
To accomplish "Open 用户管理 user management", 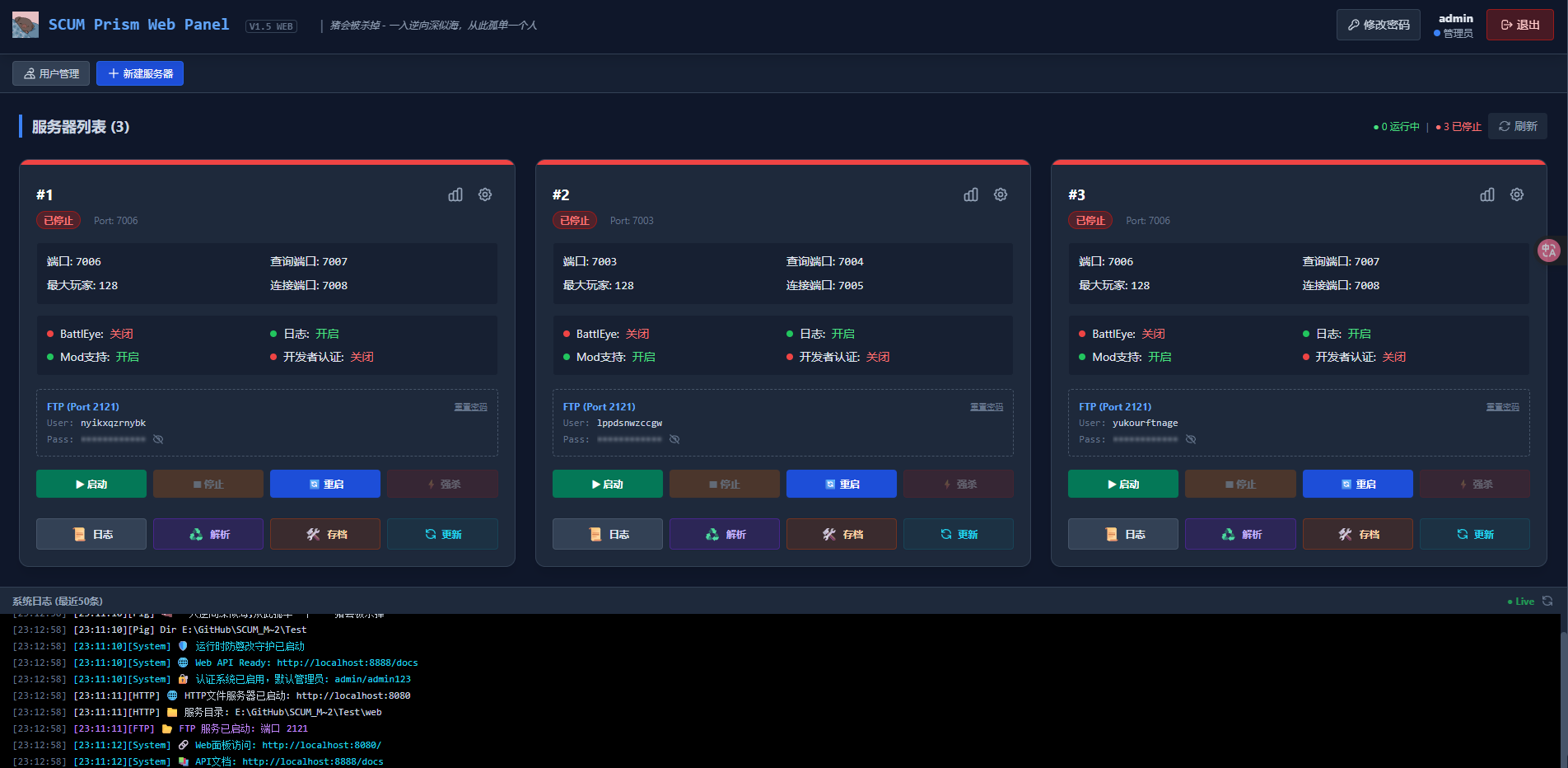I will (x=50, y=73).
